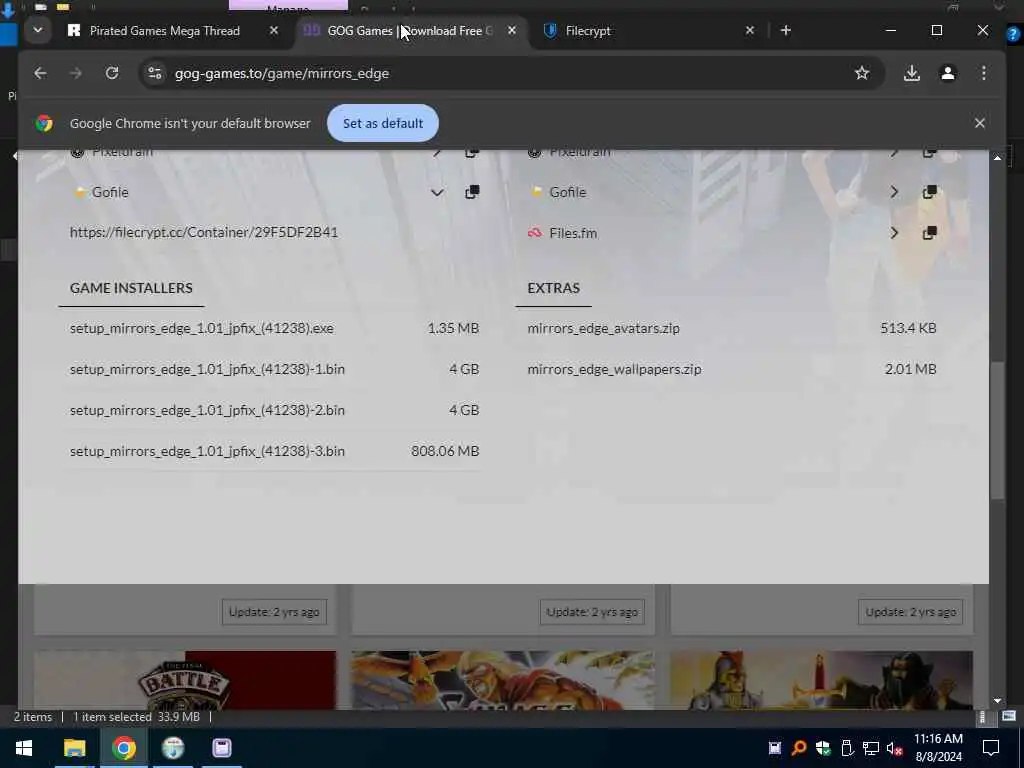Click the scrollbar up arrow

[997, 157]
